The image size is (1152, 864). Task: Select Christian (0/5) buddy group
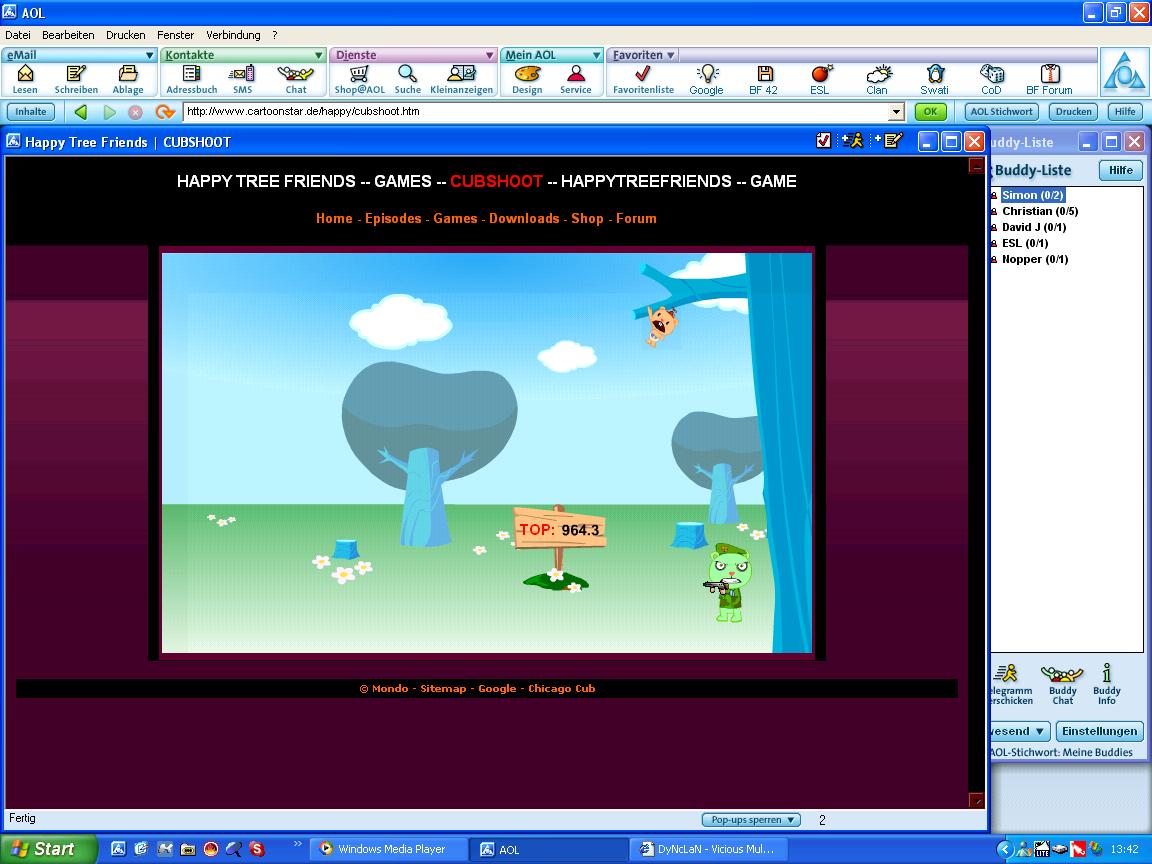(x=1039, y=211)
